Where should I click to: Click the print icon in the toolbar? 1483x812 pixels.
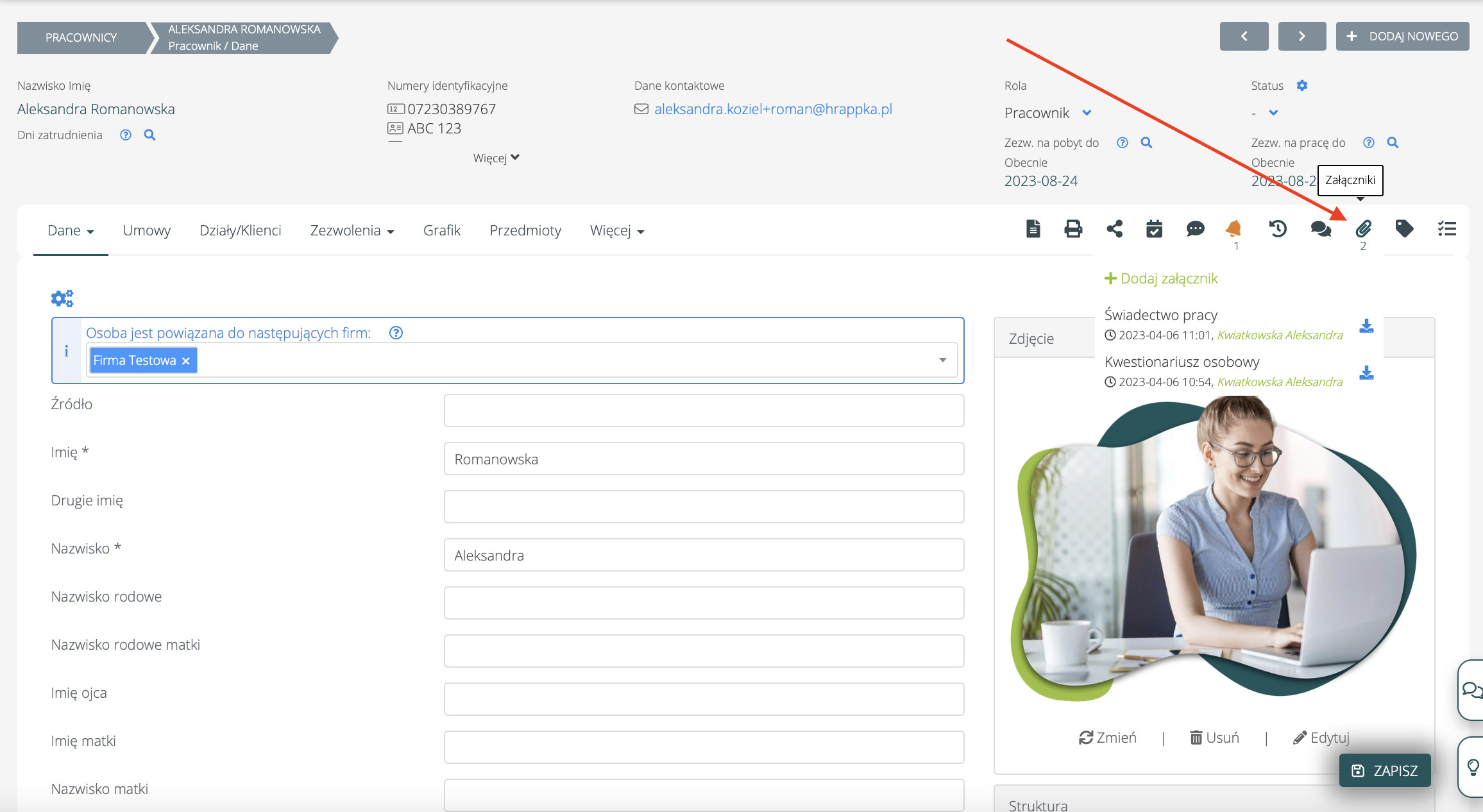[x=1073, y=229]
